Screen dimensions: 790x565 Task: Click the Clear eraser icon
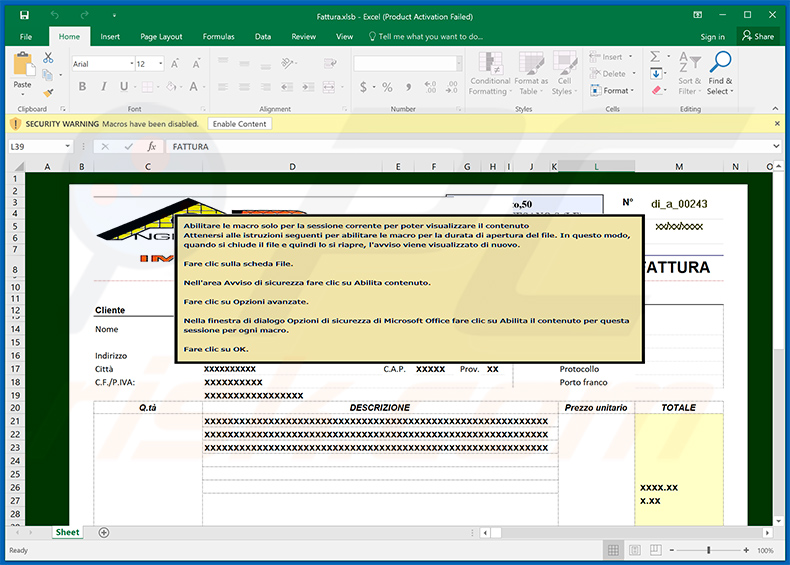tap(656, 91)
